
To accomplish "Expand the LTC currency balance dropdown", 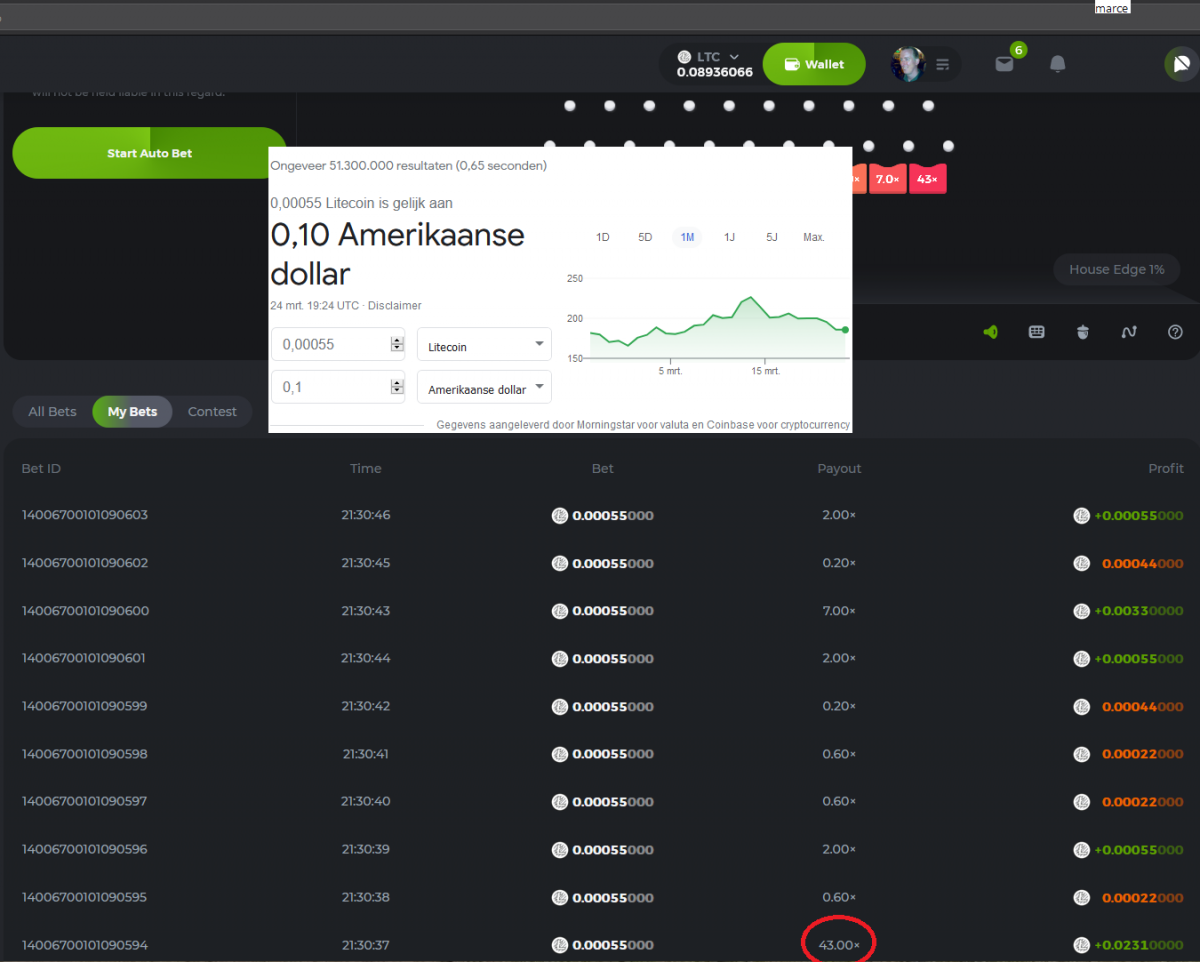I will point(714,64).
